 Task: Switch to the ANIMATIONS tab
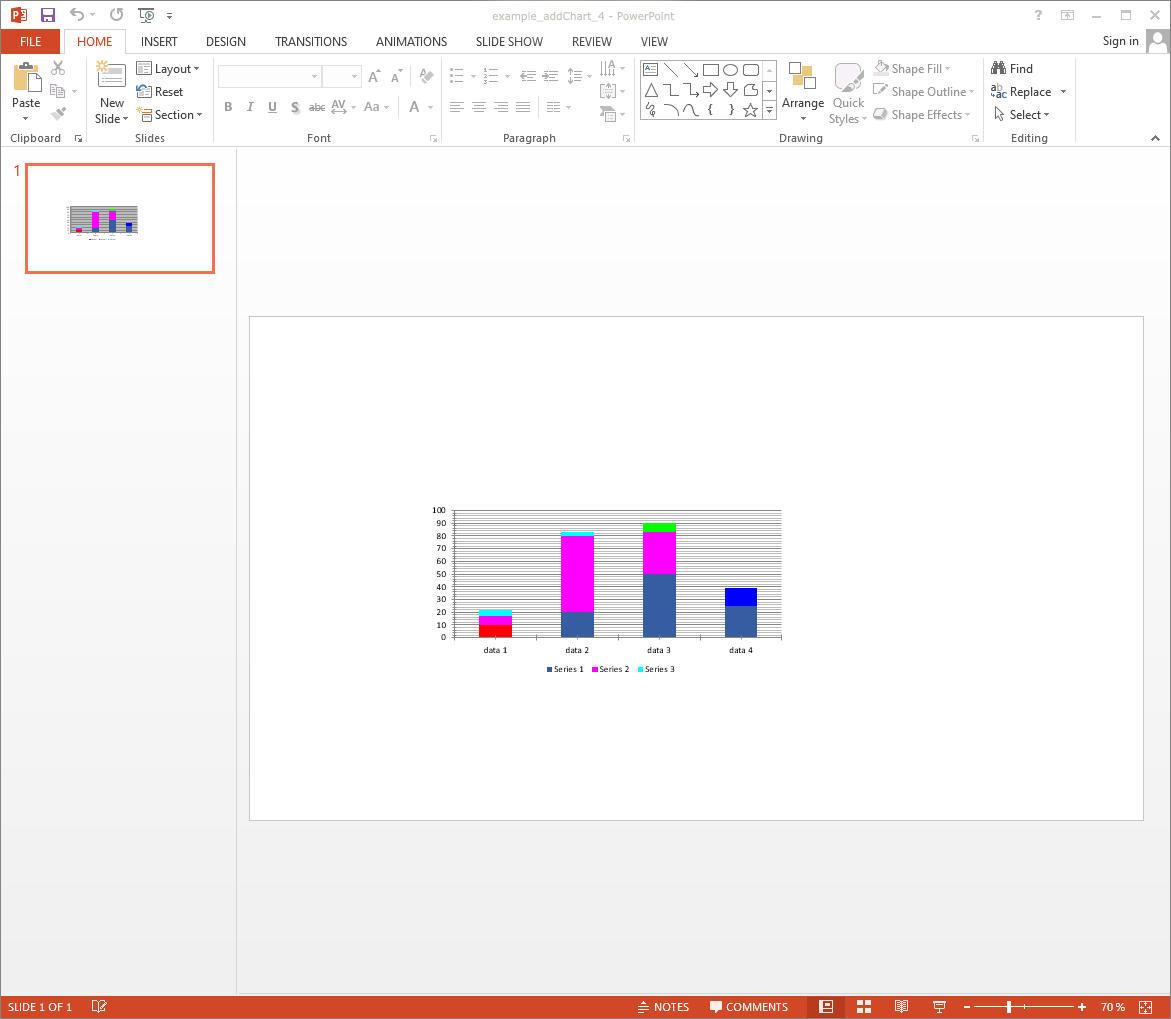point(411,41)
